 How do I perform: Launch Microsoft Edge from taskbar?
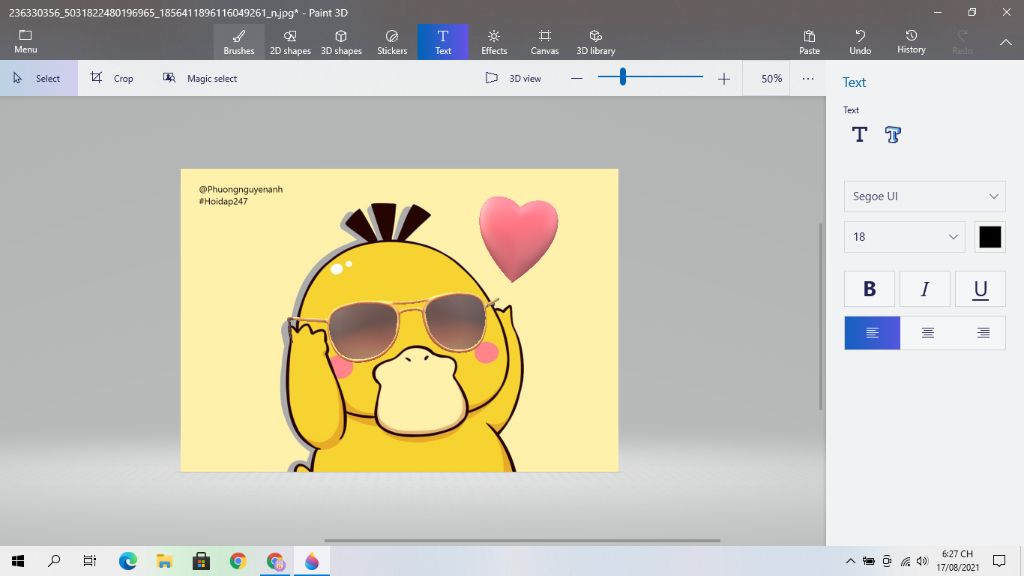click(128, 561)
